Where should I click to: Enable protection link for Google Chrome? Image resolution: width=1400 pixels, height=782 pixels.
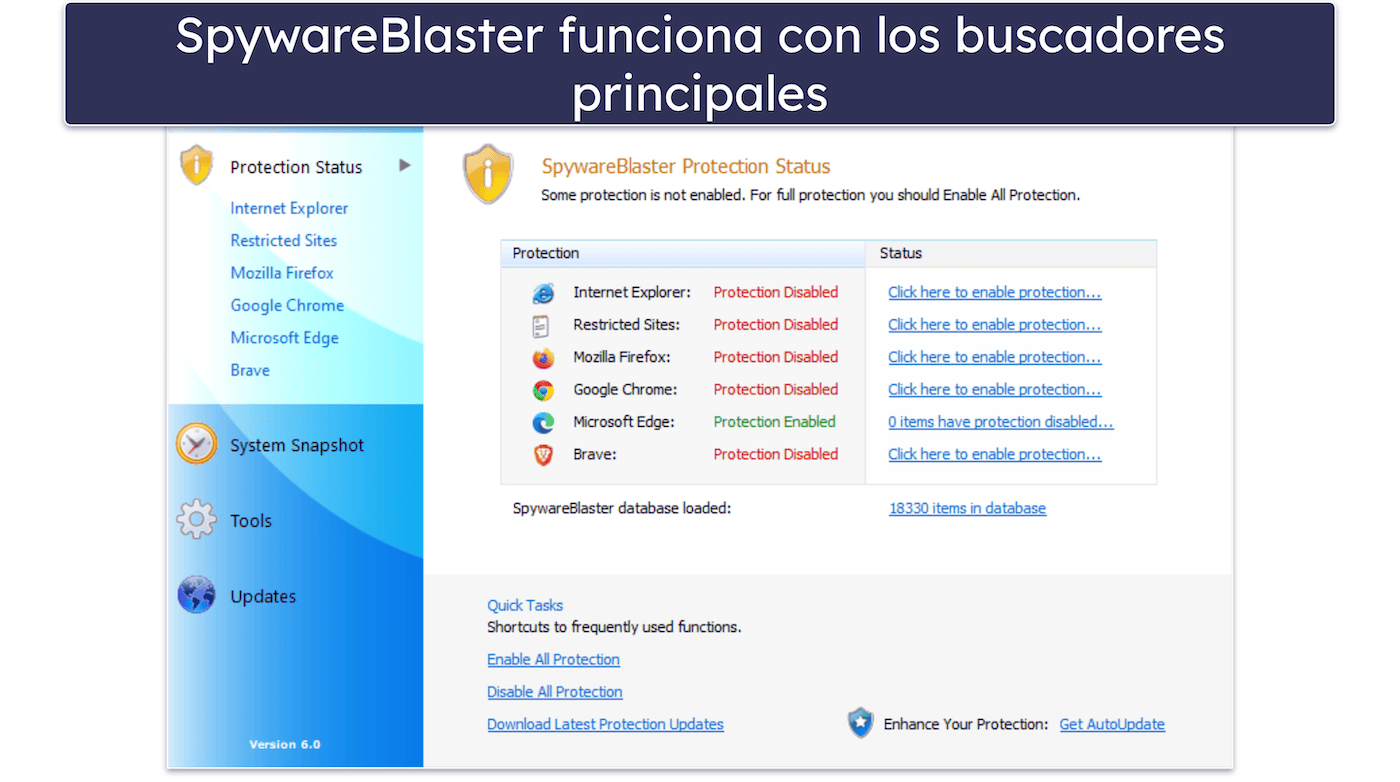pyautogui.click(x=995, y=389)
